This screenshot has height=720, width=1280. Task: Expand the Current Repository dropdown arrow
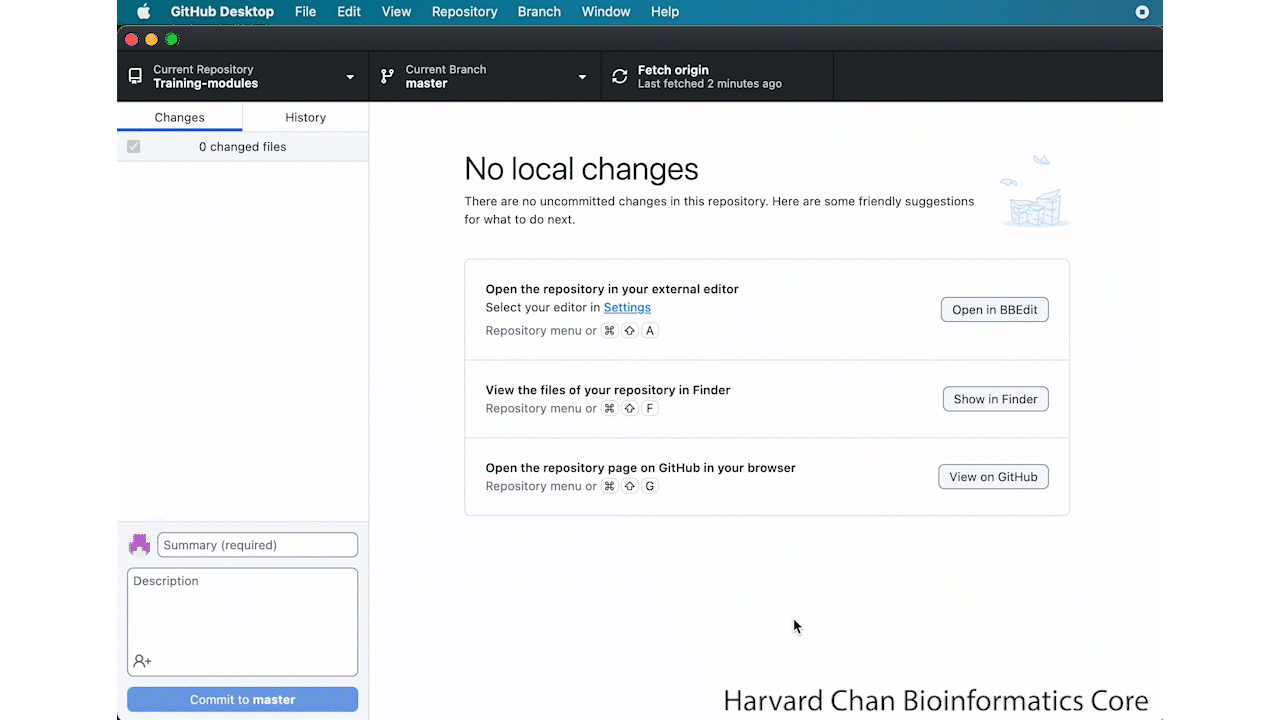[x=350, y=77]
